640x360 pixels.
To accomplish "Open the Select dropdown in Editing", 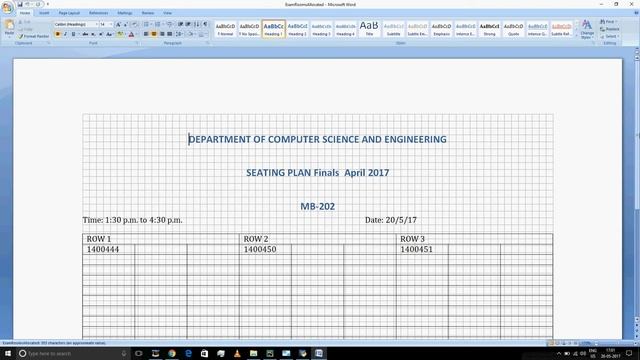I will 609,36.
